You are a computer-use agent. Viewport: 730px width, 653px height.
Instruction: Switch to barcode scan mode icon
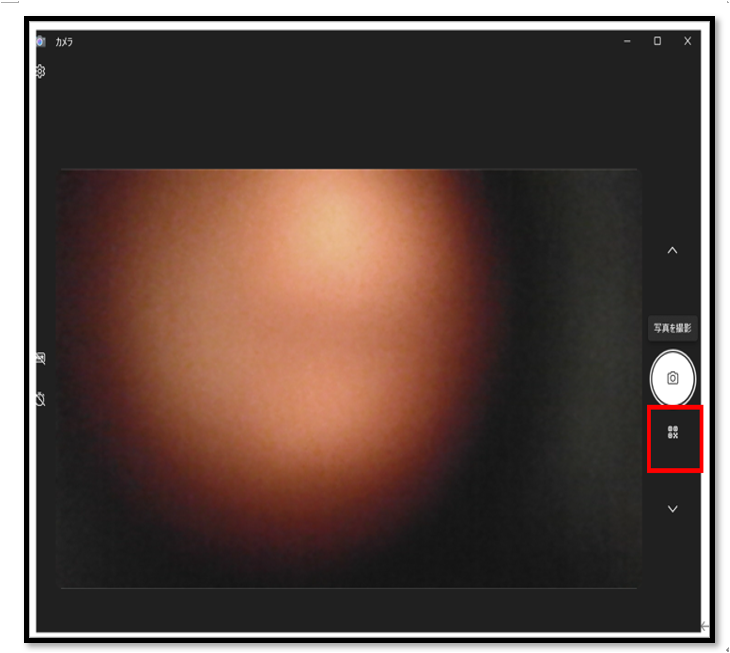(x=673, y=432)
